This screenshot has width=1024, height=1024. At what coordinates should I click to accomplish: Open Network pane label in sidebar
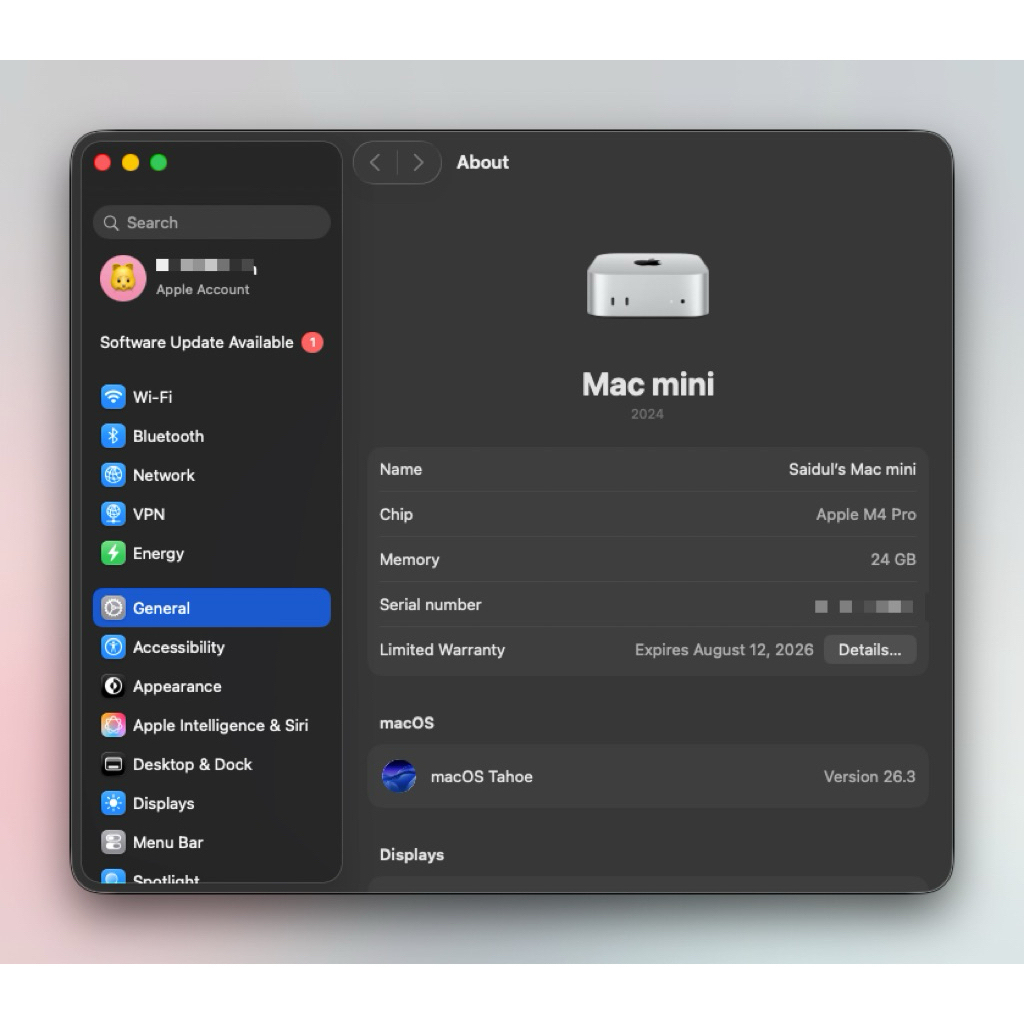coord(163,475)
